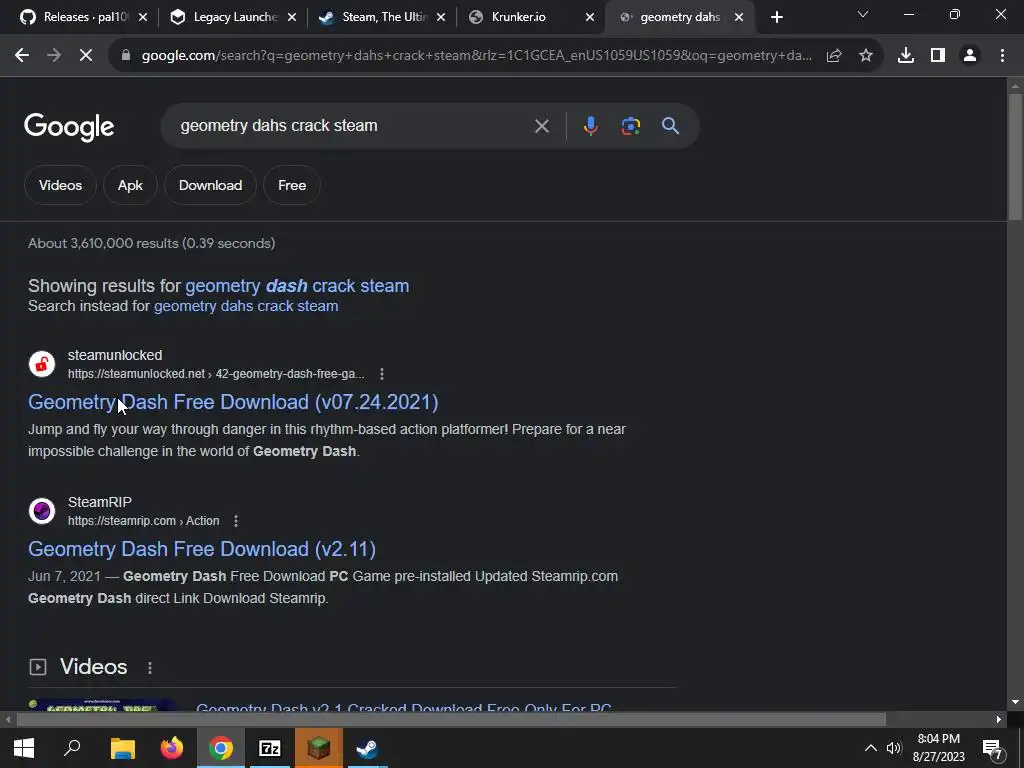Image resolution: width=1024 pixels, height=768 pixels.
Task: Open 7-Zip from the taskbar
Action: (270, 748)
